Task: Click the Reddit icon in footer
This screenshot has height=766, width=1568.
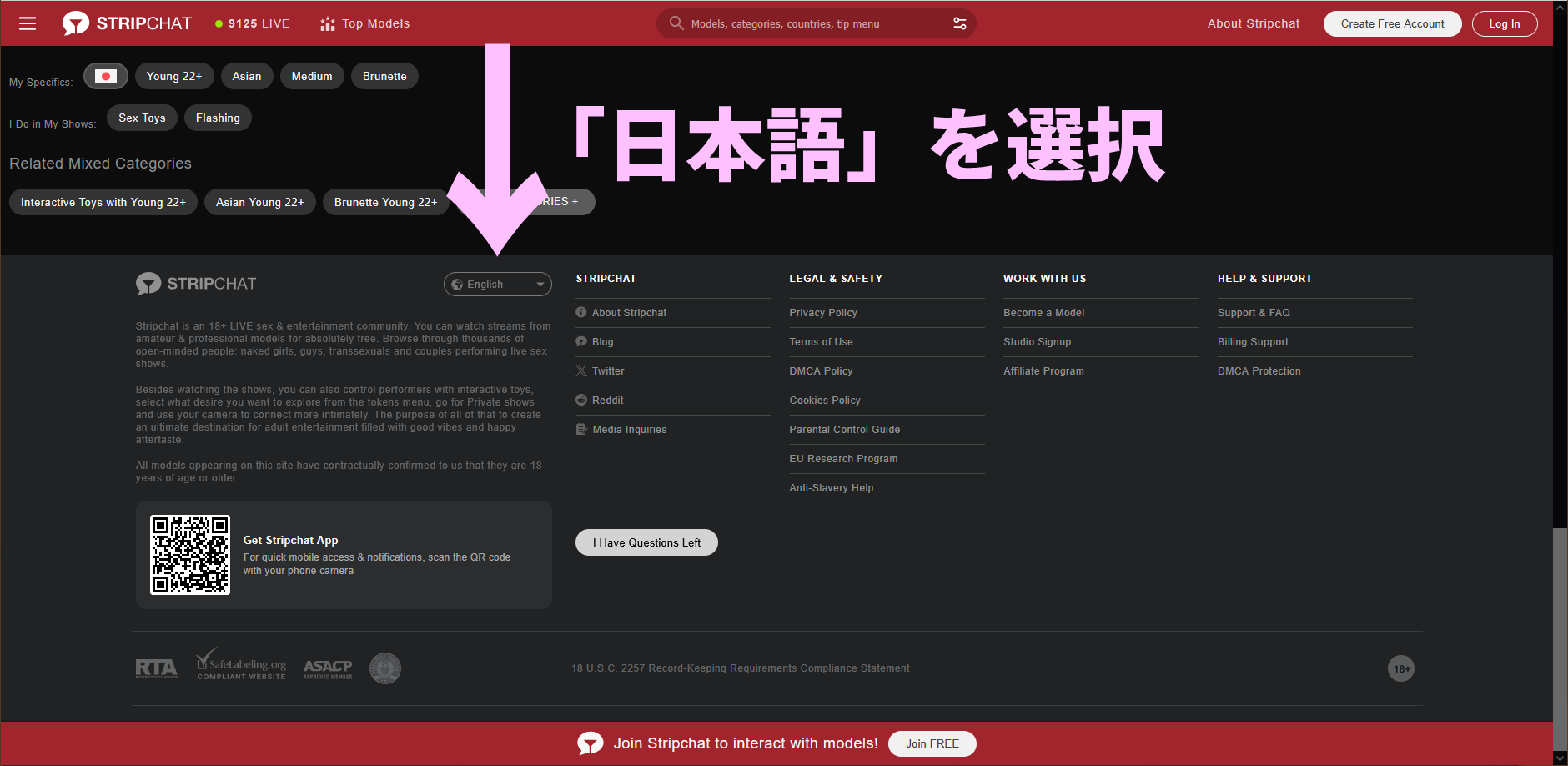Action: click(x=581, y=400)
